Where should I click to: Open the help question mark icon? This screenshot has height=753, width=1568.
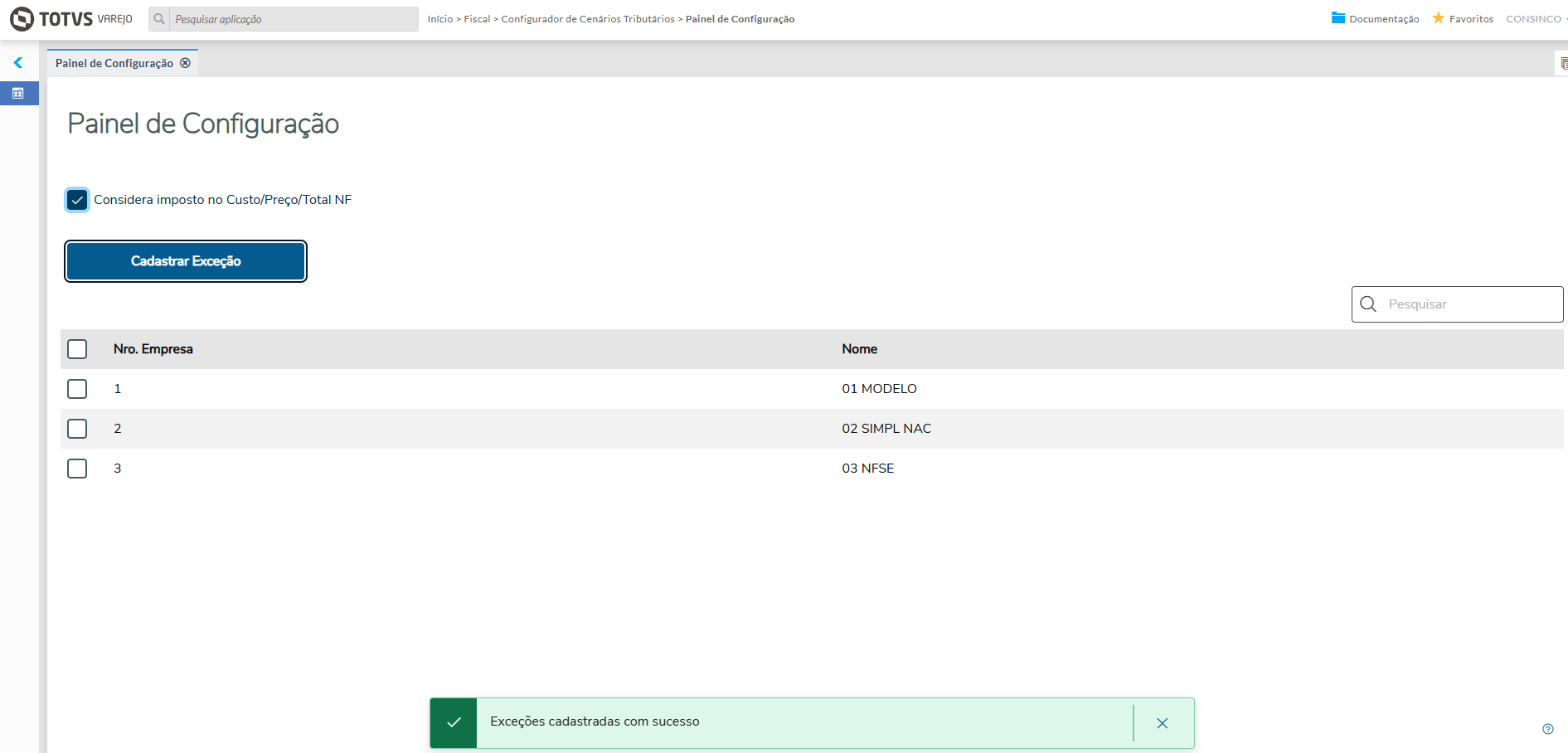[1548, 729]
